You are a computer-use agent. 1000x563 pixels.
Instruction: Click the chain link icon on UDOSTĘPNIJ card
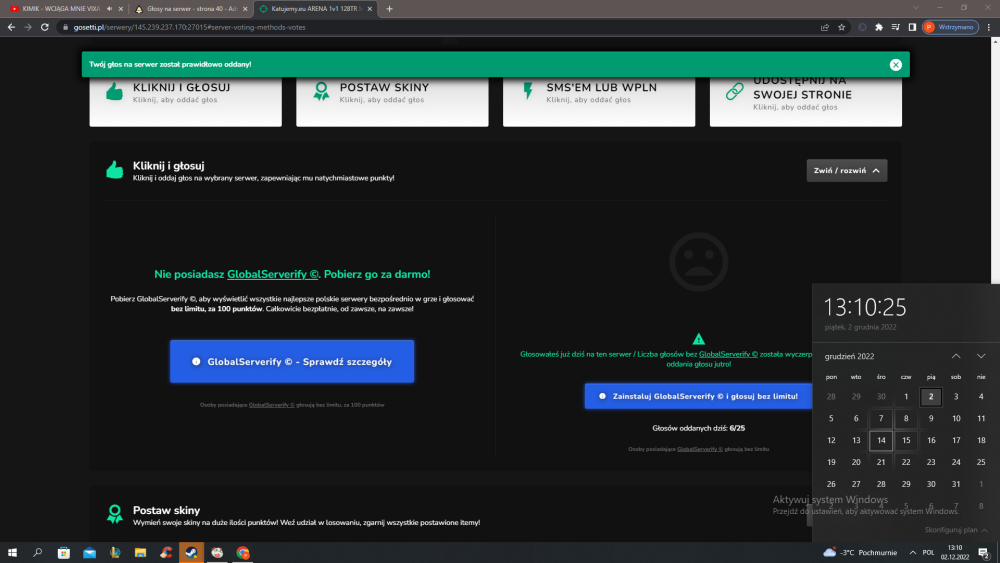click(735, 91)
